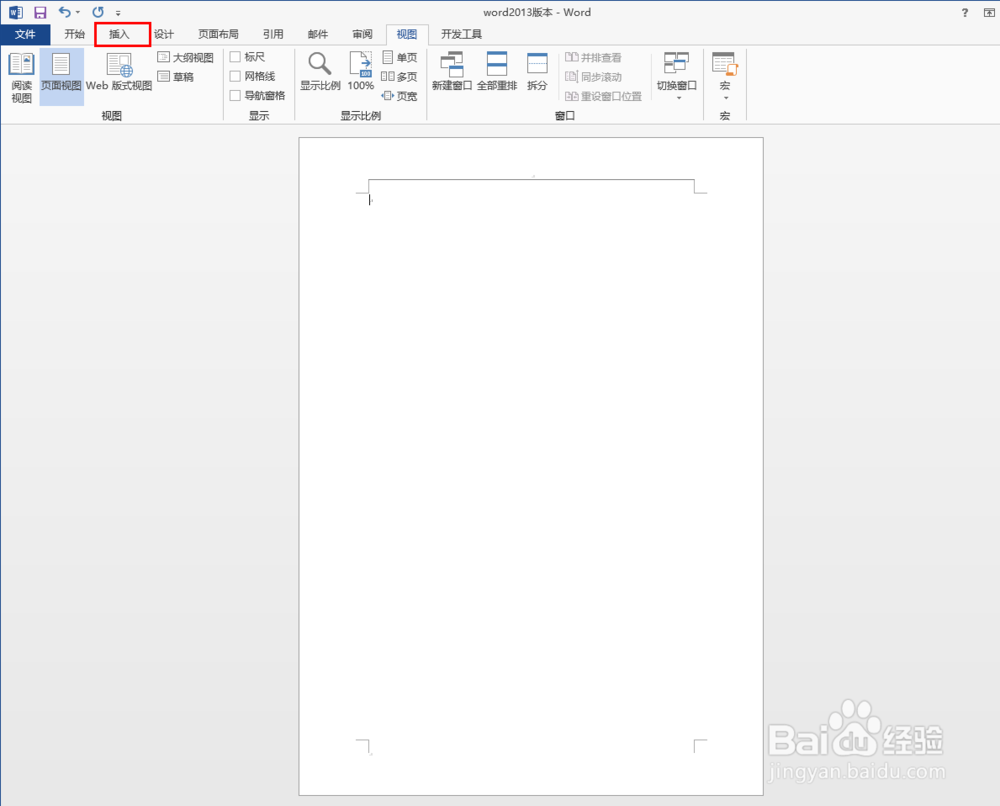The height and width of the screenshot is (806, 1000).
Task: Open the 文件 (File) tab
Action: [25, 34]
